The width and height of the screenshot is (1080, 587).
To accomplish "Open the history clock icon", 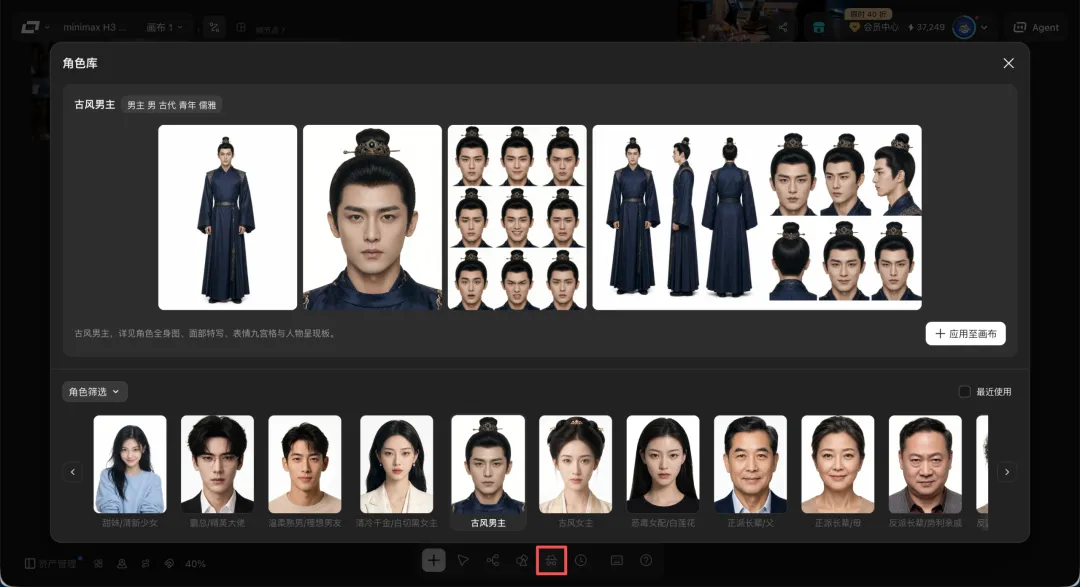I will click(581, 560).
